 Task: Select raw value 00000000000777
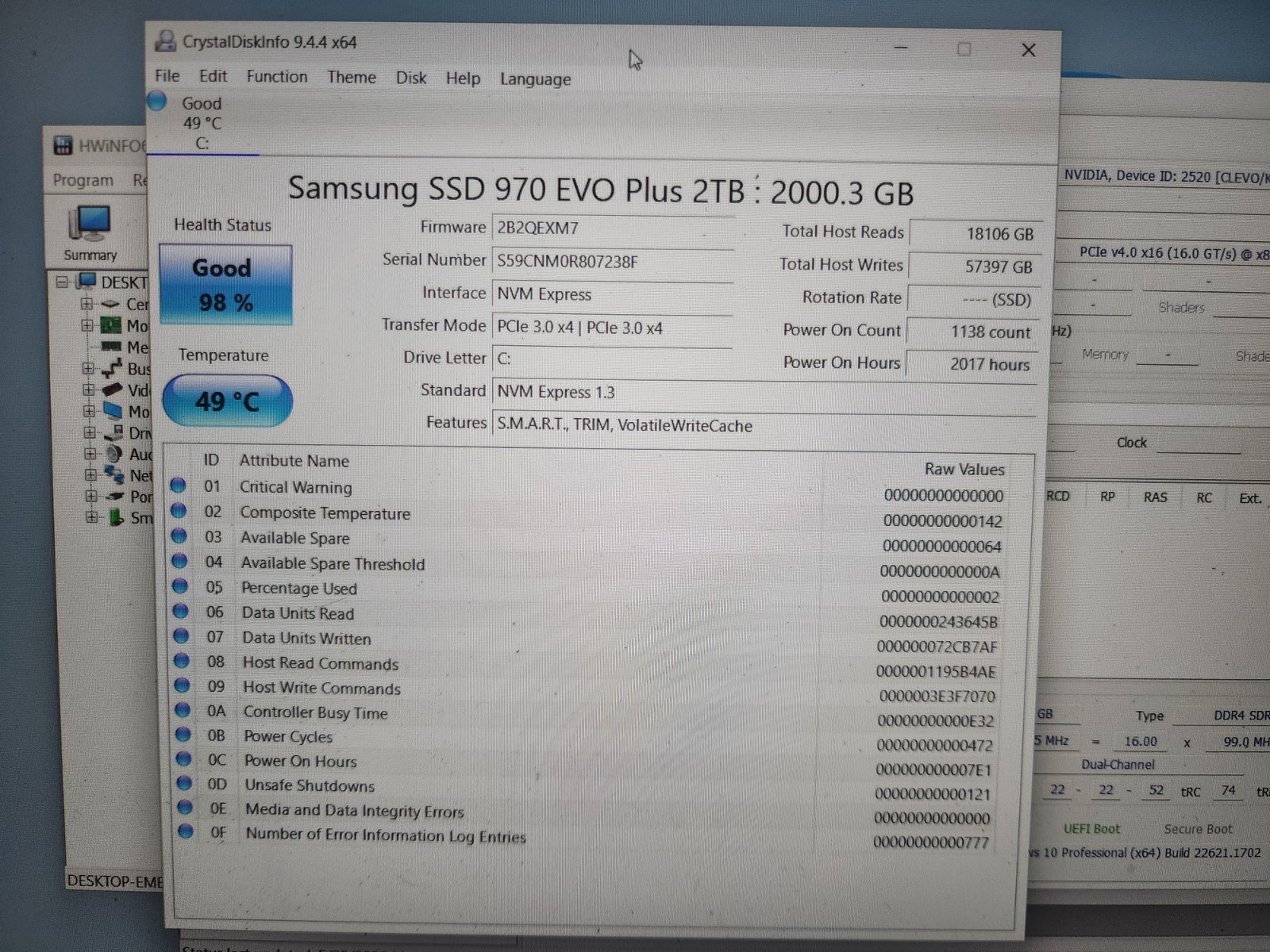tap(931, 843)
